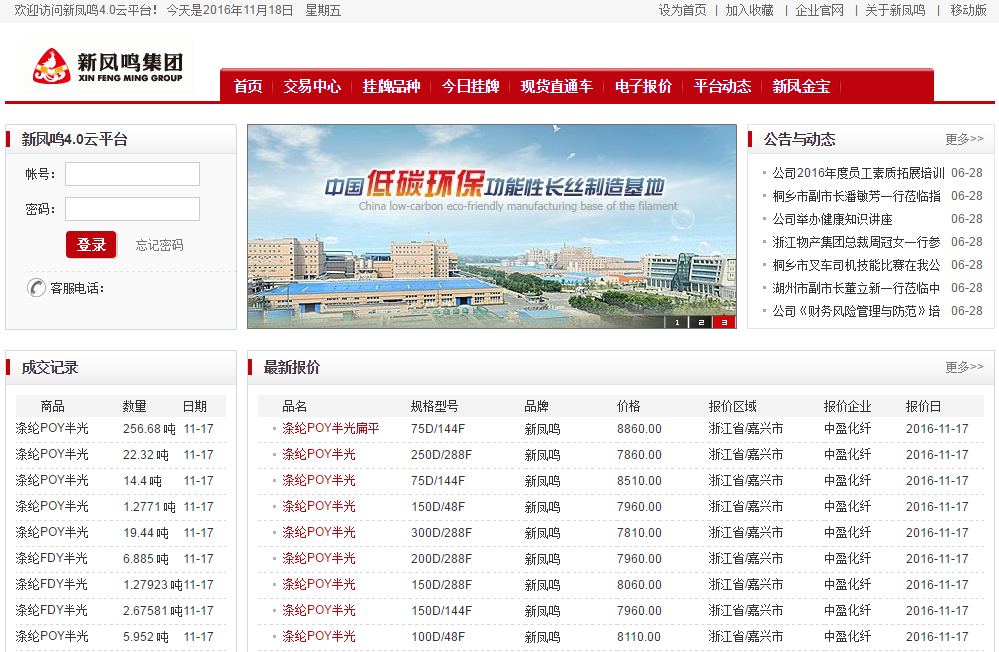This screenshot has width=999, height=652.
Task: Open news 公司举办健康知识讲座
Action: click(832, 219)
